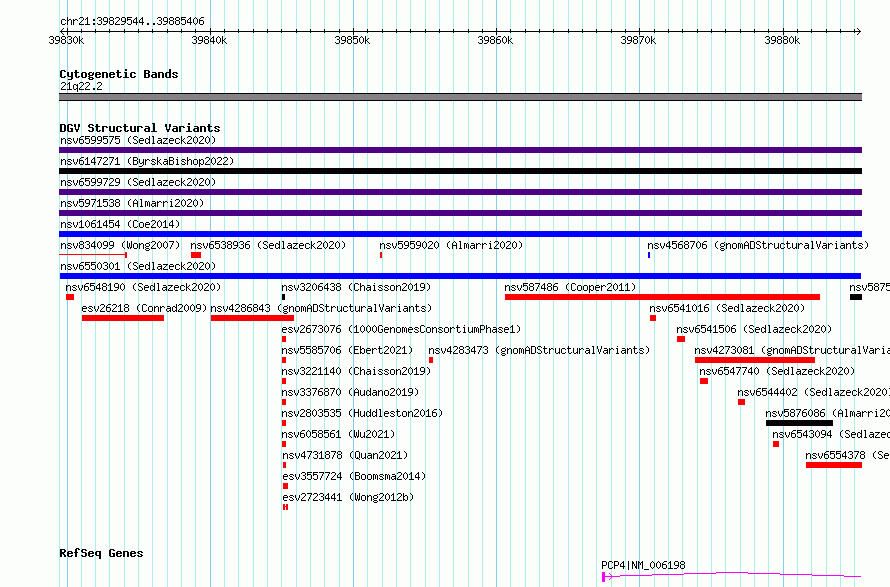The width and height of the screenshot is (890, 587).
Task: Click the black nsv5876086 variant bar
Action: [x=799, y=423]
